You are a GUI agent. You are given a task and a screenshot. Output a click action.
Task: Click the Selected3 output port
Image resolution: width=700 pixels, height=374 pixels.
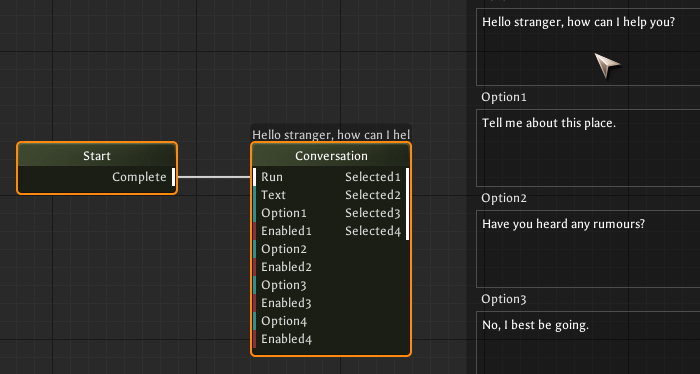408,213
